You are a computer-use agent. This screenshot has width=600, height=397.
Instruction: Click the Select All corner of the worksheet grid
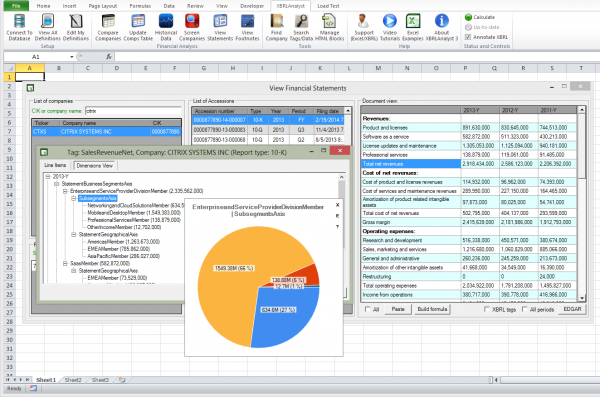(x=9, y=68)
